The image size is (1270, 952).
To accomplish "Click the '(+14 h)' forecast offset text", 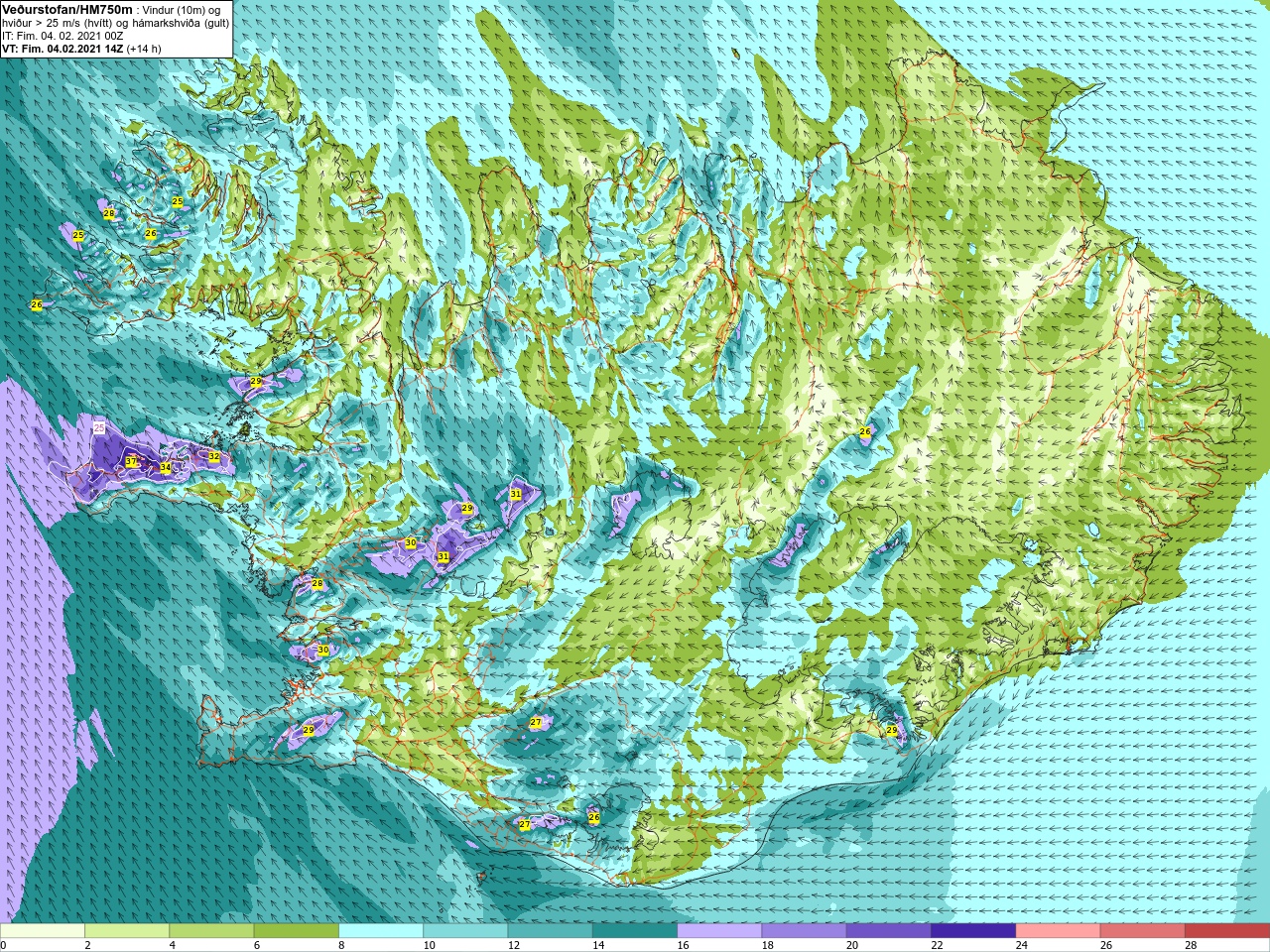I will click(x=144, y=49).
